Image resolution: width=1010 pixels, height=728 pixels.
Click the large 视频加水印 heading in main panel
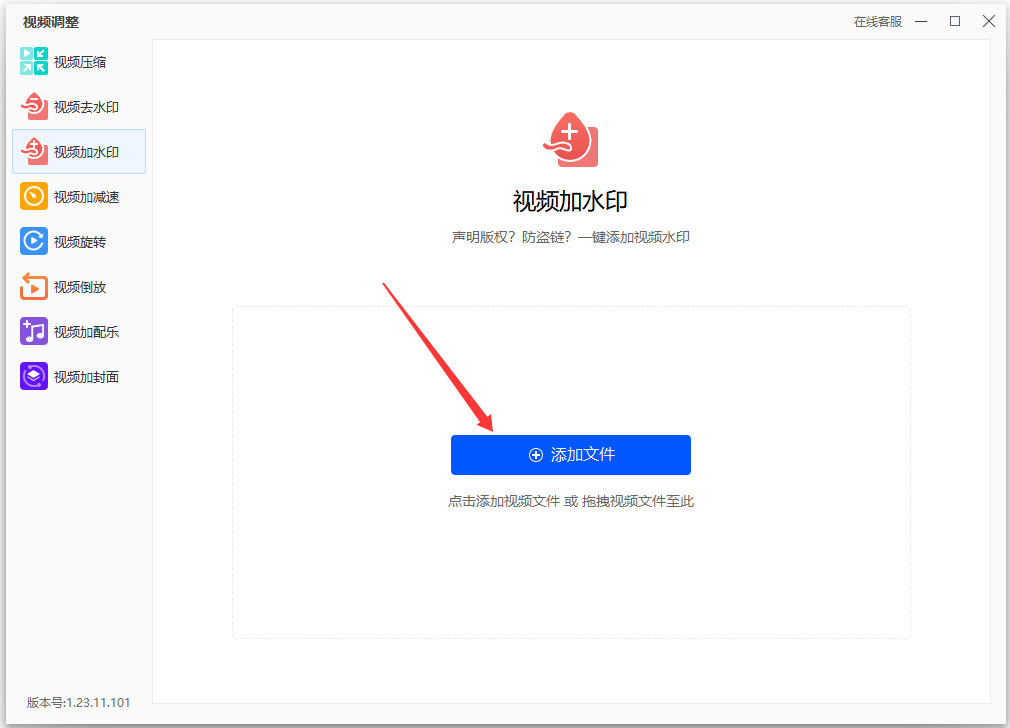[x=570, y=202]
